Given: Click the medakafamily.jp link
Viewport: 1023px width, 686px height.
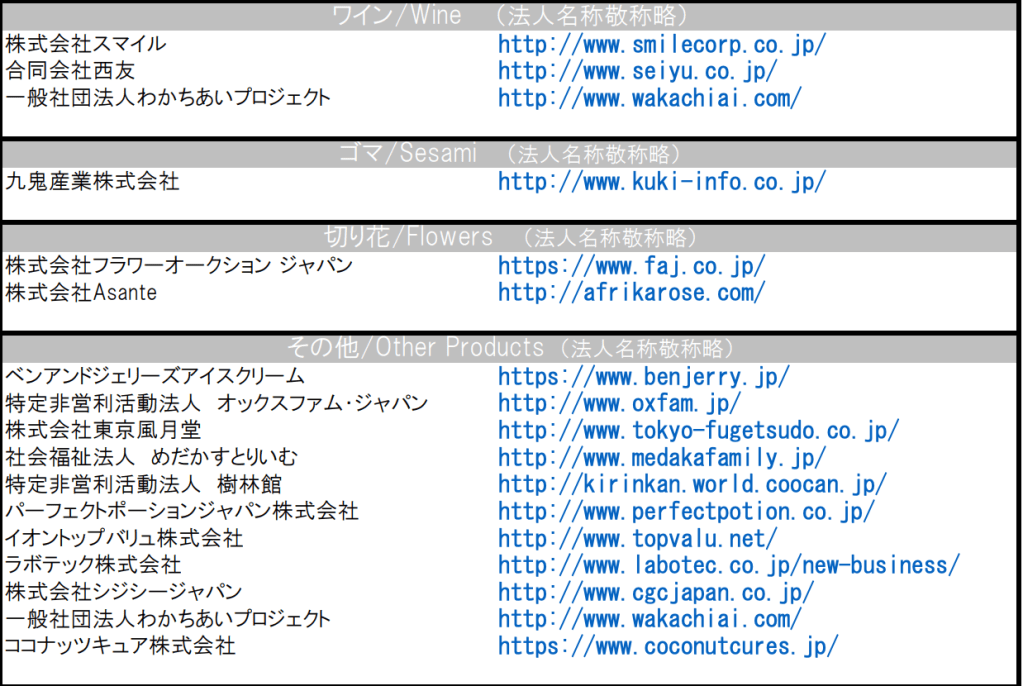Looking at the screenshot, I should coord(661,458).
